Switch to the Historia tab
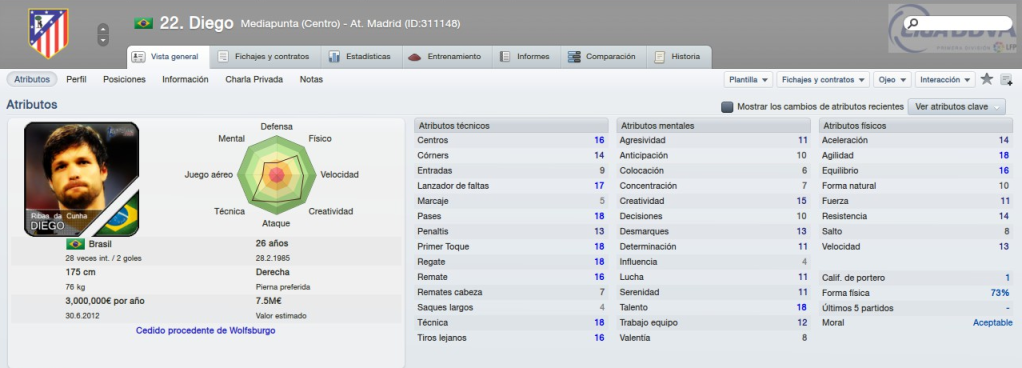 679,57
